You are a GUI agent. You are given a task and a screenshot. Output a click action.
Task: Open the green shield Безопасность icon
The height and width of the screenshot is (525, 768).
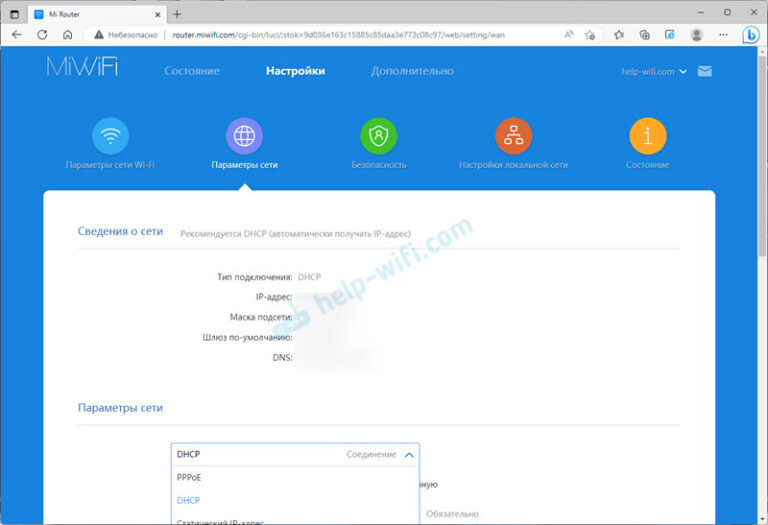[379, 136]
